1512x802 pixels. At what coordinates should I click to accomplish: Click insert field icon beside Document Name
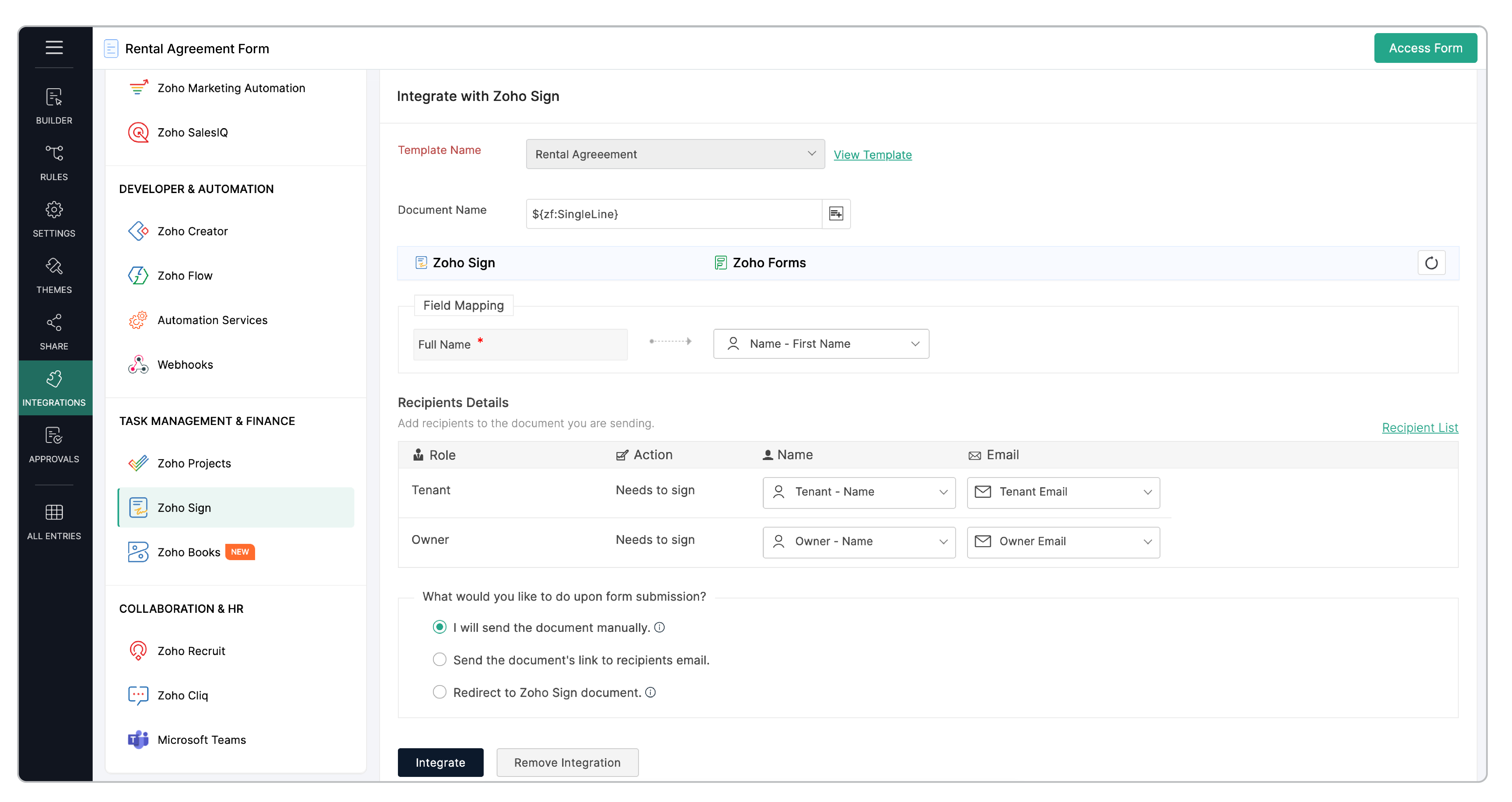pos(836,214)
